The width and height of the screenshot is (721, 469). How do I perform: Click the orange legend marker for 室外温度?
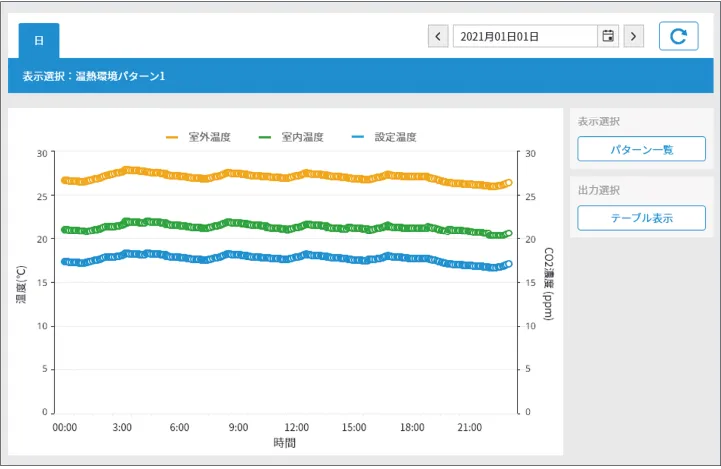172,137
